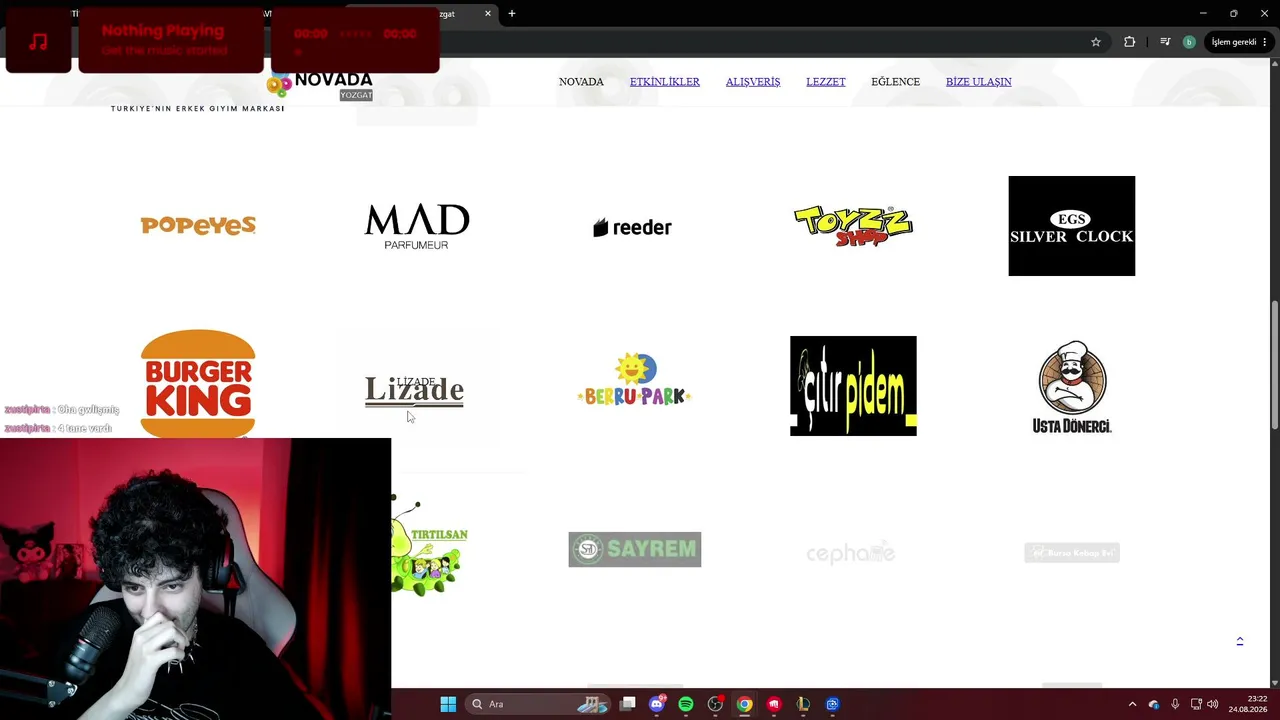Open the volume control in the system tray
Viewport: 1280px width, 720px height.
(x=1213, y=704)
